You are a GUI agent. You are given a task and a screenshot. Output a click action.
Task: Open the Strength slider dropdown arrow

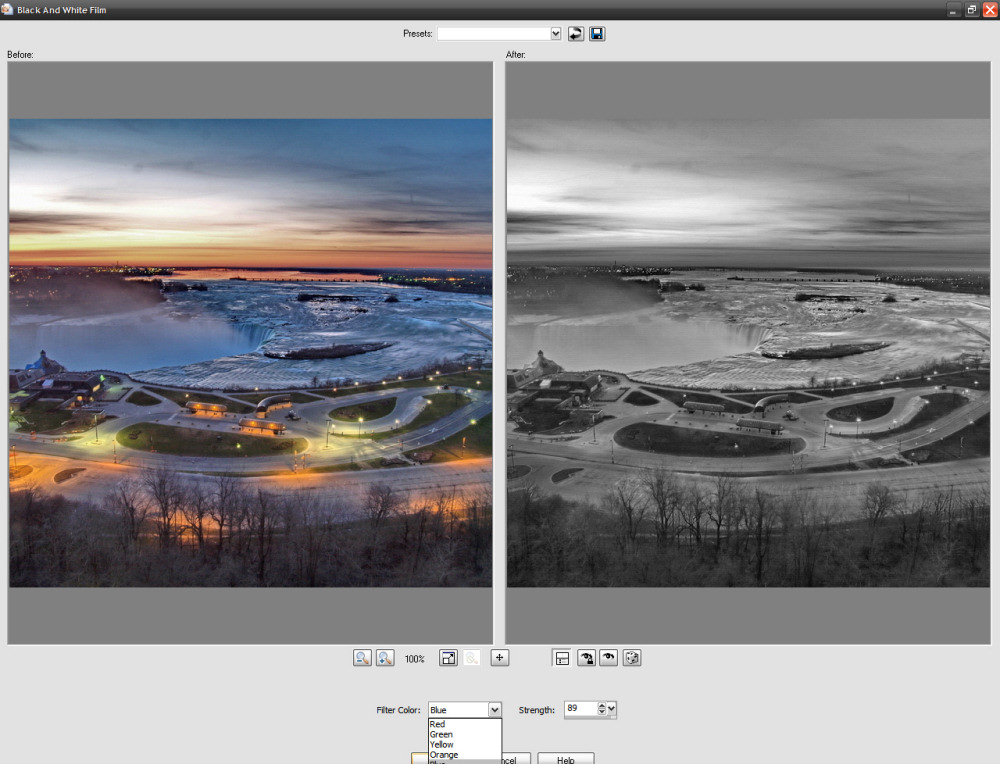(x=612, y=709)
